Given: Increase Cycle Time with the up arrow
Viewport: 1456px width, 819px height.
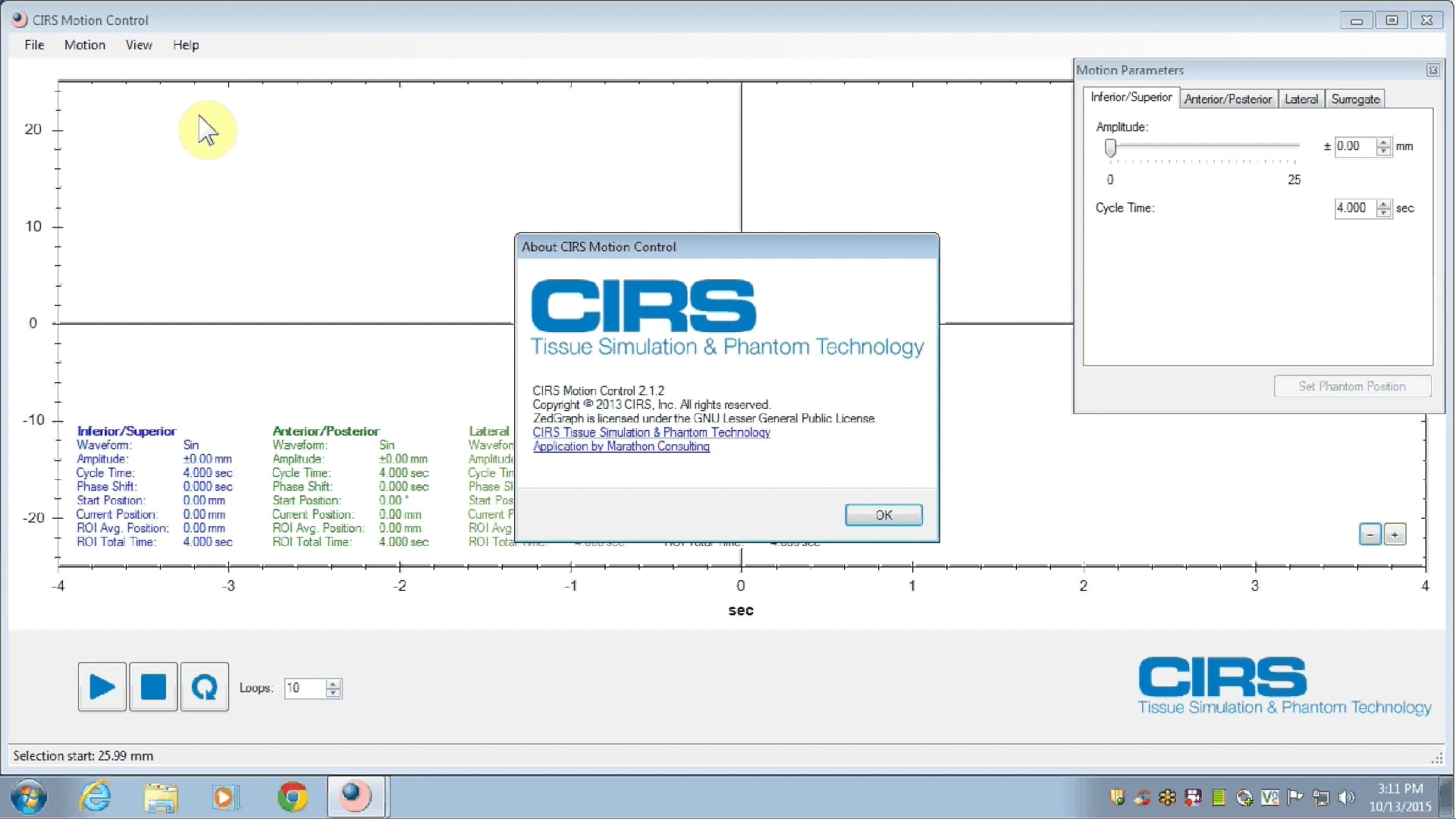Looking at the screenshot, I should pyautogui.click(x=1384, y=203).
